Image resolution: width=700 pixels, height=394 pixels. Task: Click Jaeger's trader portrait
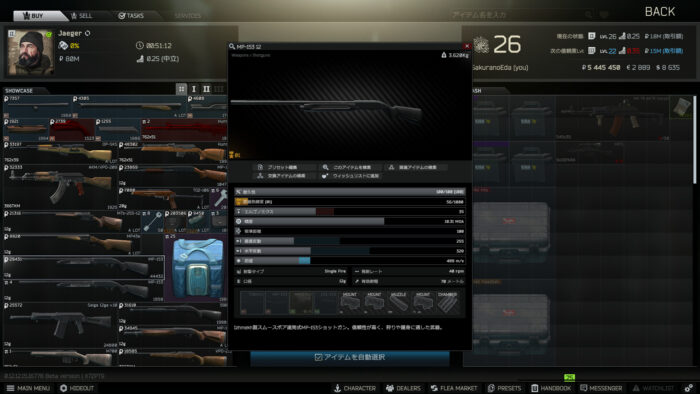[30, 53]
